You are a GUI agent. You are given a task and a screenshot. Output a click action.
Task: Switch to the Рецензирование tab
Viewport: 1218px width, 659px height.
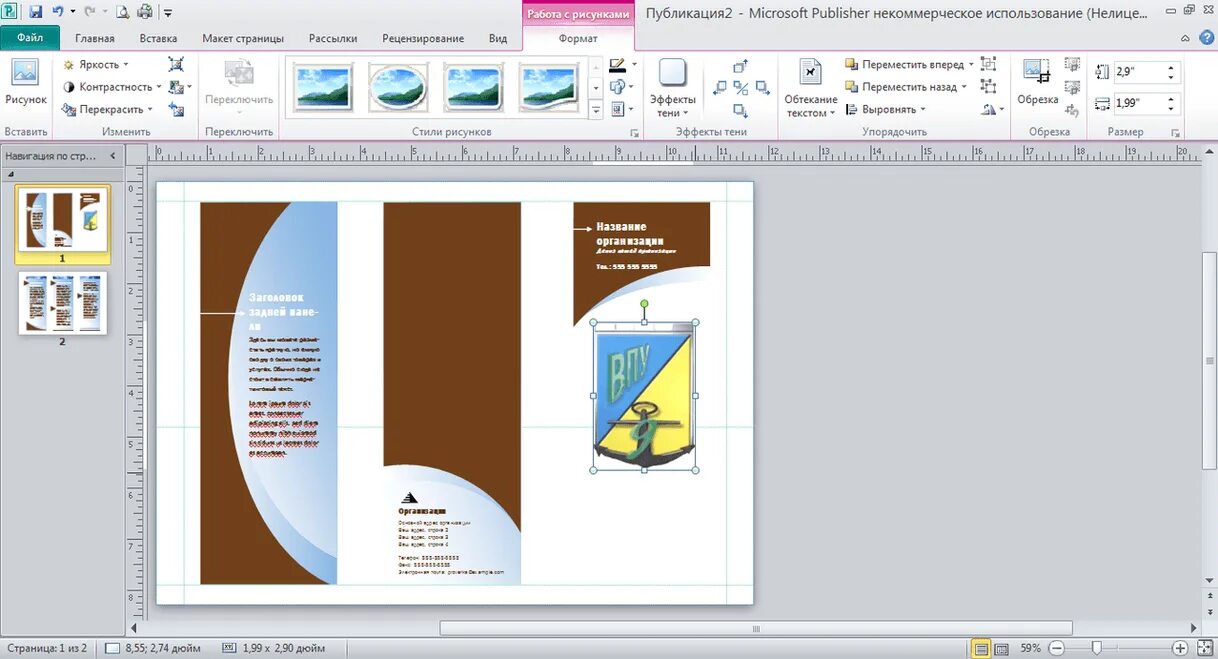click(423, 38)
